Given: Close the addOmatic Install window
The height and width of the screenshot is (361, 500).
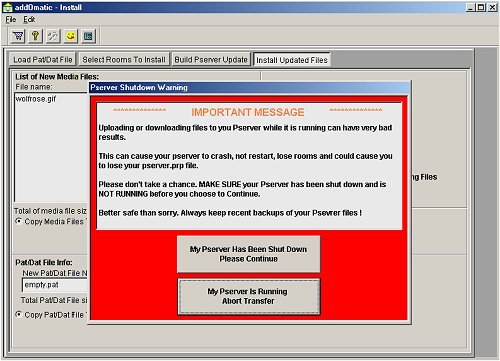Looking at the screenshot, I should pyautogui.click(x=492, y=7).
